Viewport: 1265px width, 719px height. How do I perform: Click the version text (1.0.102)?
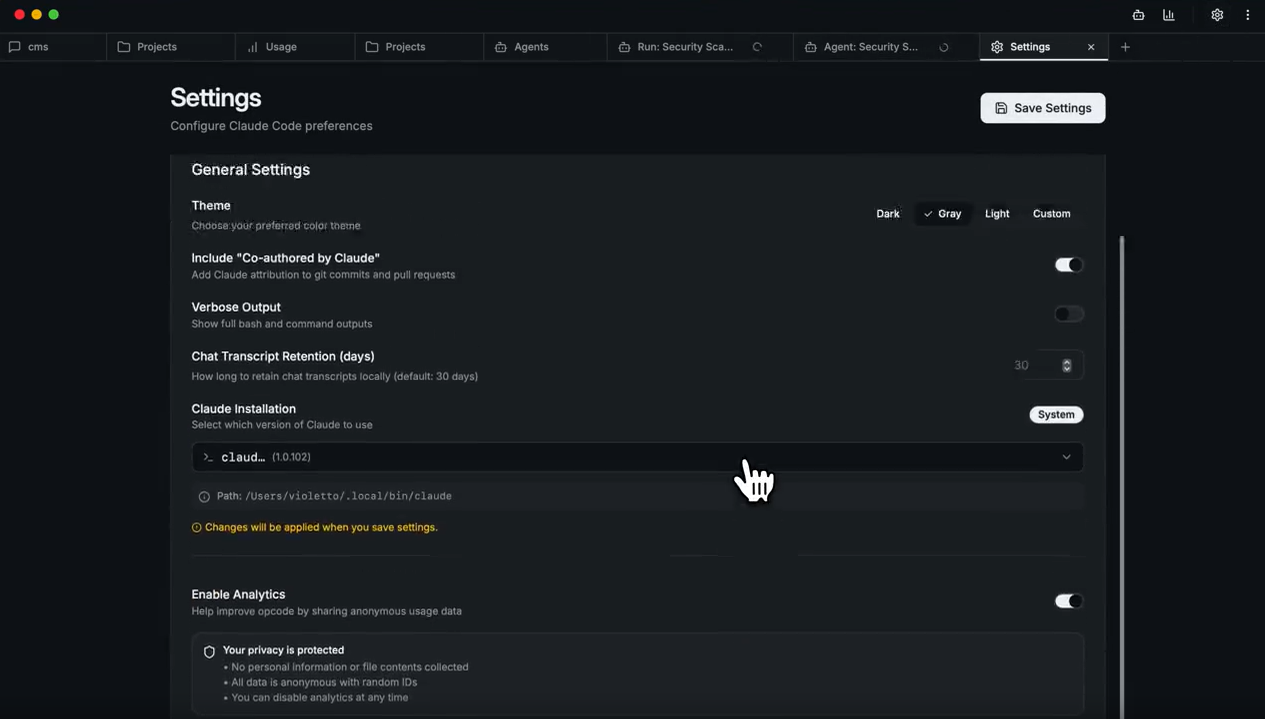coord(291,457)
